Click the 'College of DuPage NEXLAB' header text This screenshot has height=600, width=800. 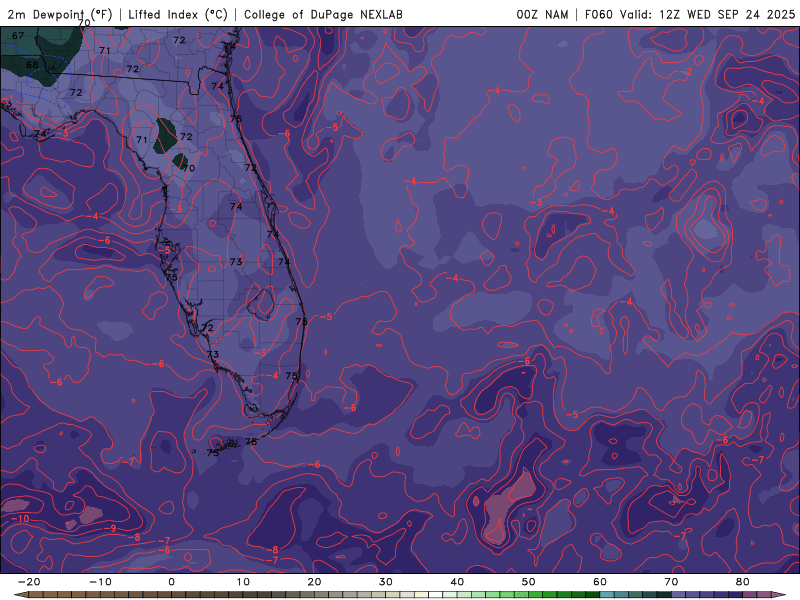click(323, 14)
